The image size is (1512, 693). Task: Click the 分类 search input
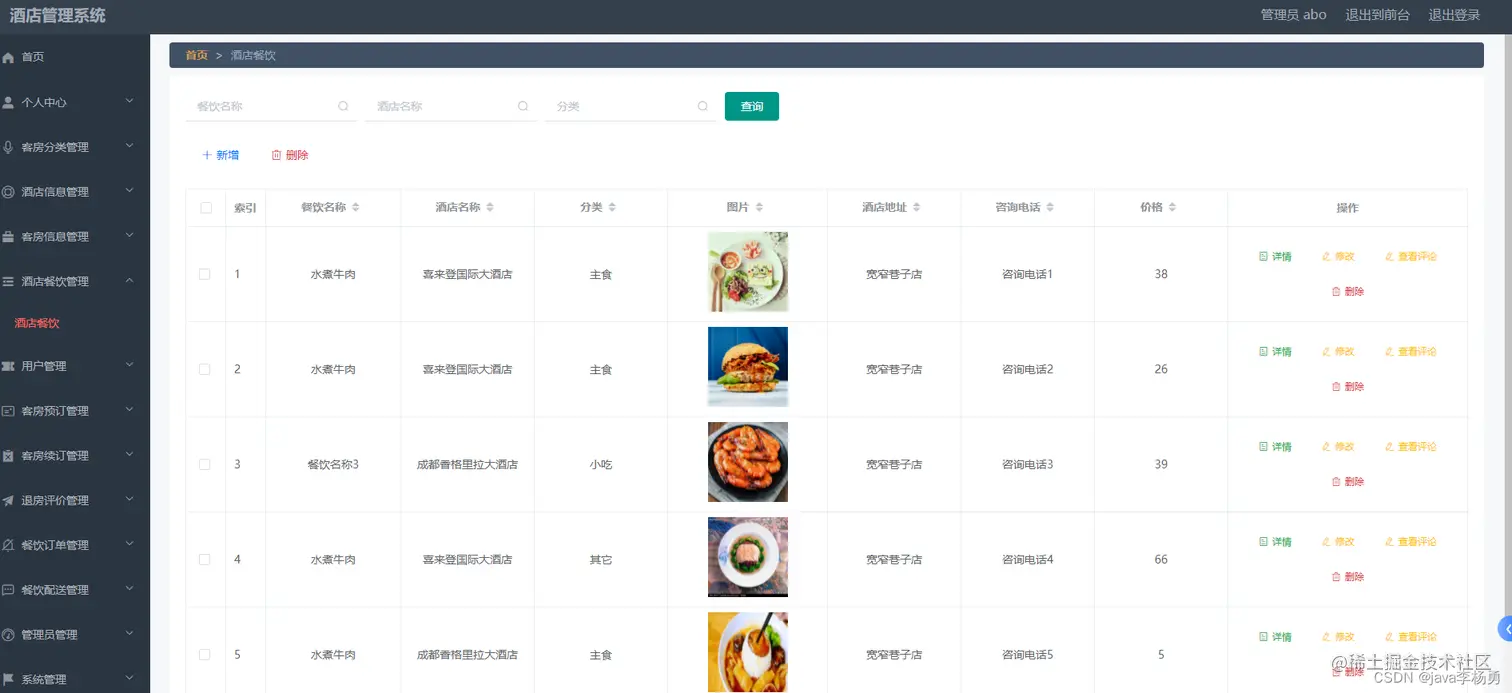(x=631, y=106)
